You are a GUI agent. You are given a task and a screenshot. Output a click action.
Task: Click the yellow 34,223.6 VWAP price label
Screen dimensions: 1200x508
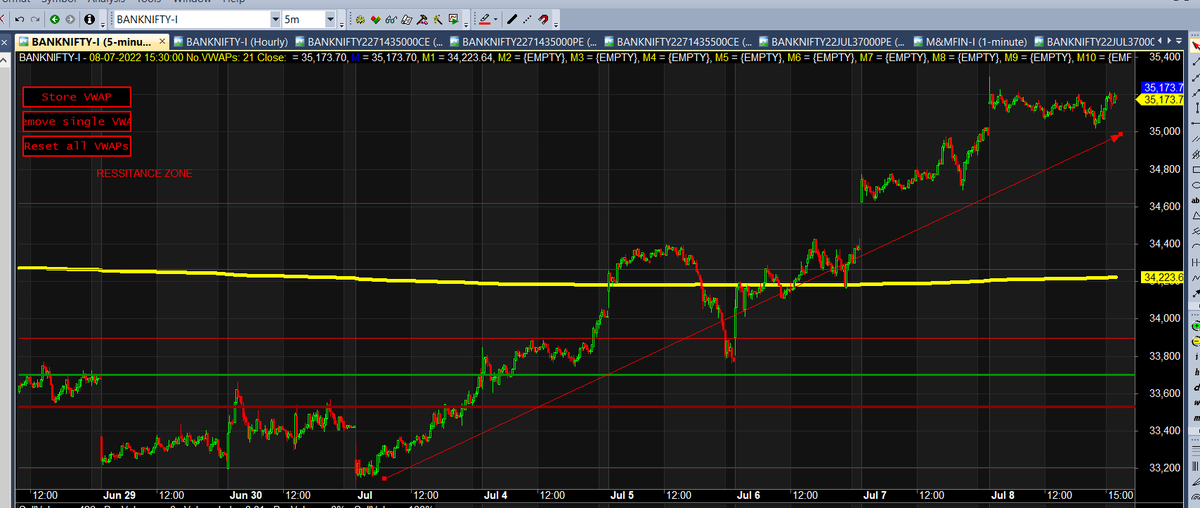(x=1162, y=277)
